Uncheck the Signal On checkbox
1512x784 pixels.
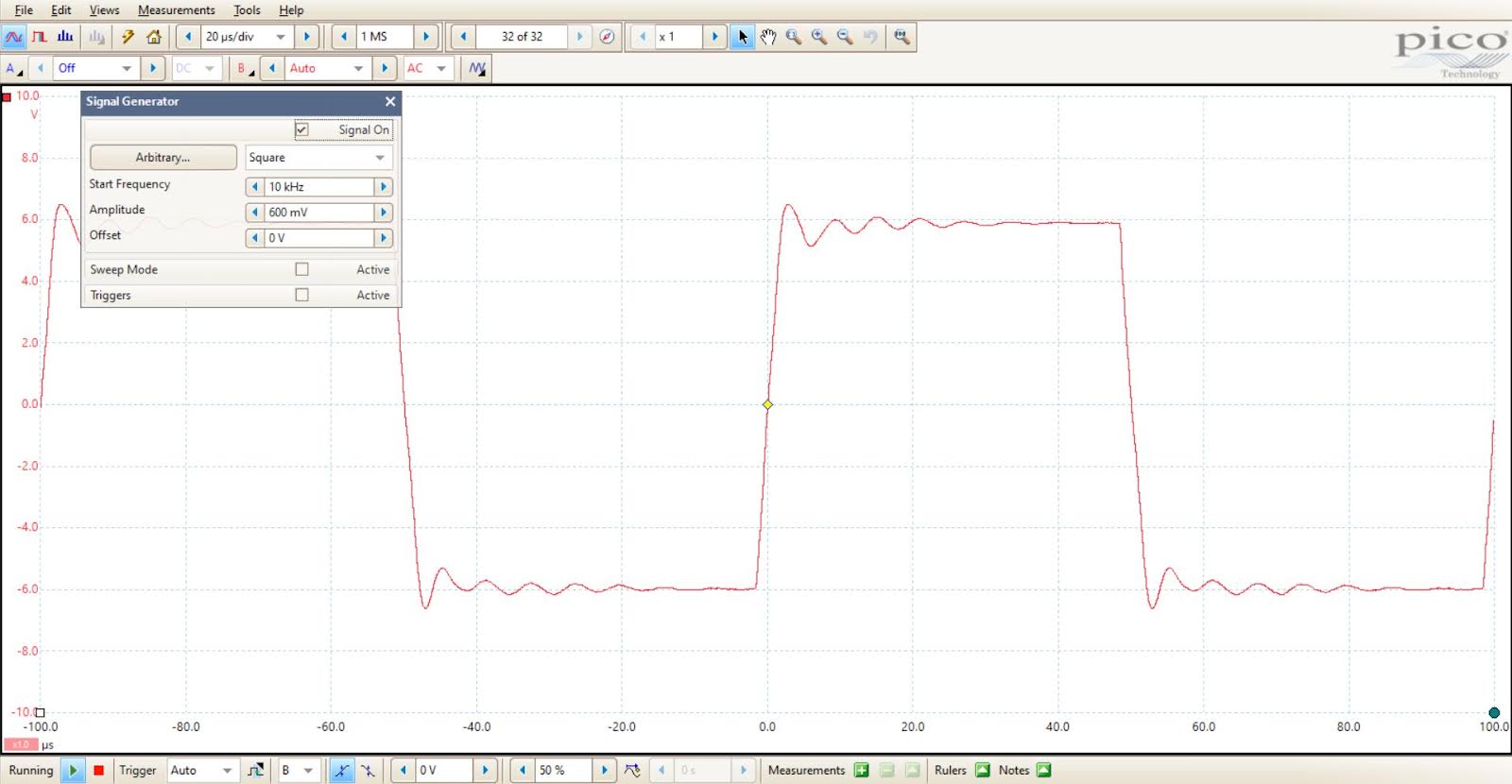pos(302,129)
